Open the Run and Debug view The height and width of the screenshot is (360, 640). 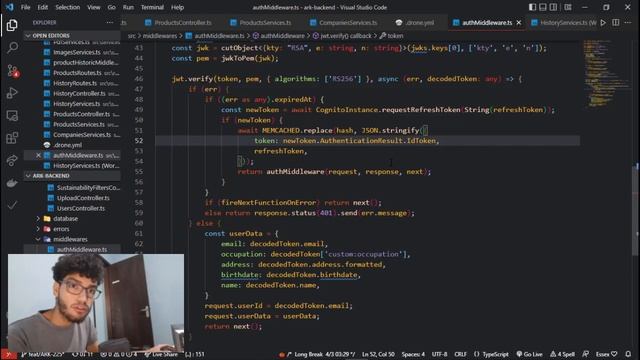(x=12, y=93)
